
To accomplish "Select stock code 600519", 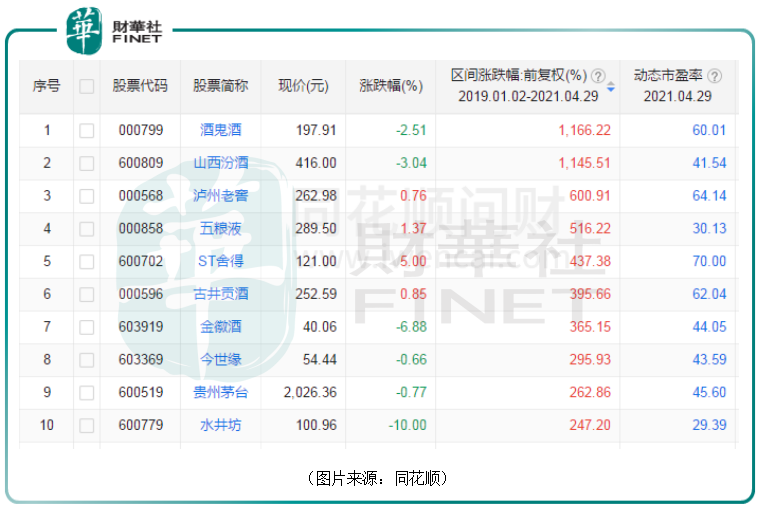I will [x=141, y=393].
